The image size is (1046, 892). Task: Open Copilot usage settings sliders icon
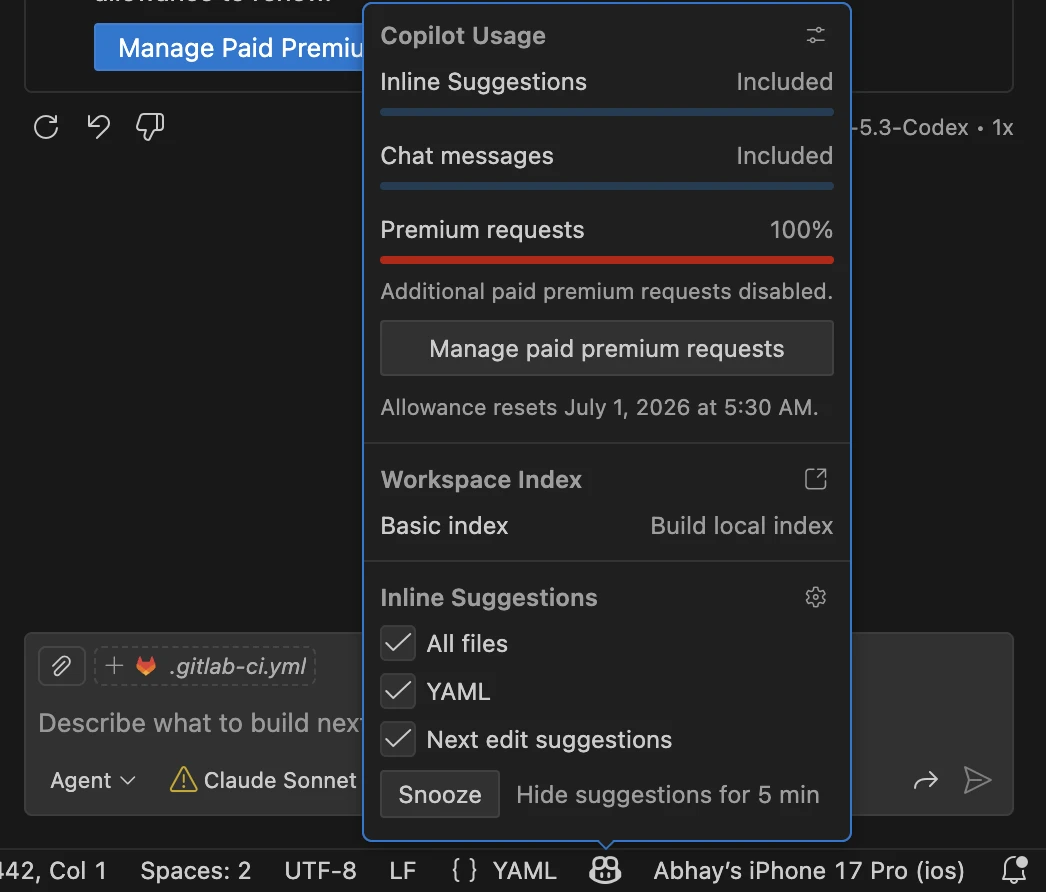815,35
